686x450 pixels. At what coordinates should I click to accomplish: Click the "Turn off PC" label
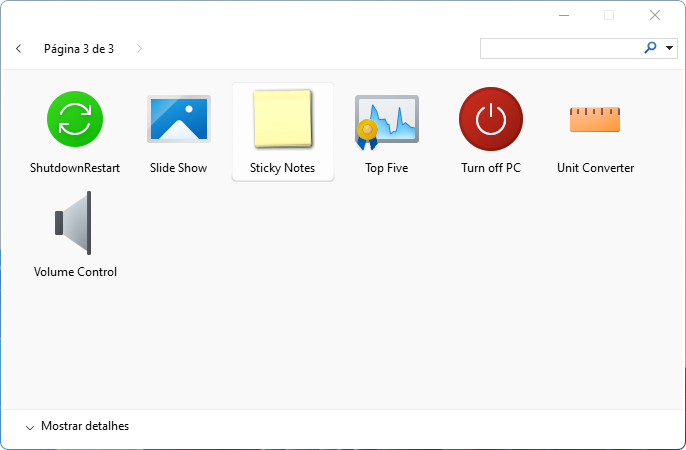491,168
